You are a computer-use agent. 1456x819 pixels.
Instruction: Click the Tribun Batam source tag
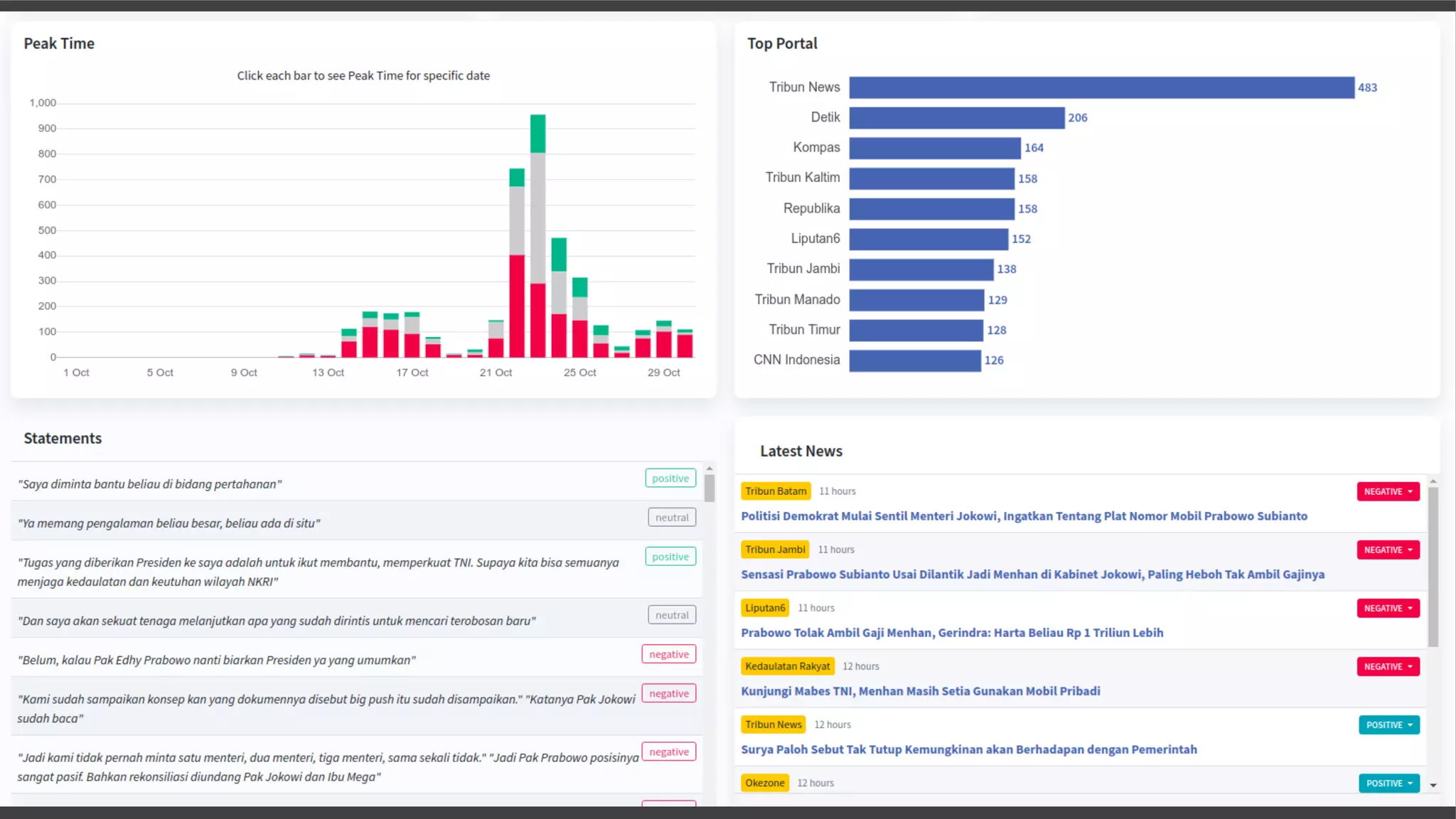click(776, 491)
